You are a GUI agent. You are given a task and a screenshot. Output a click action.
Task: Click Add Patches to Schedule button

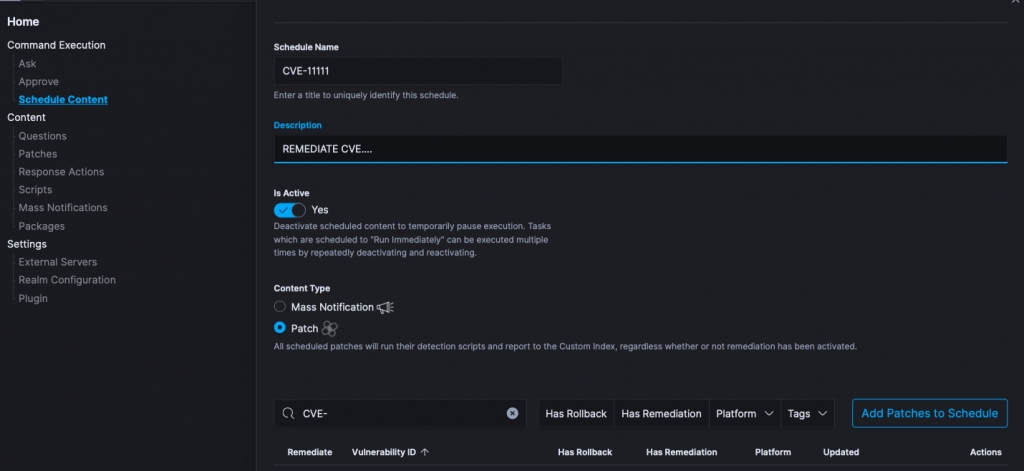[929, 413]
